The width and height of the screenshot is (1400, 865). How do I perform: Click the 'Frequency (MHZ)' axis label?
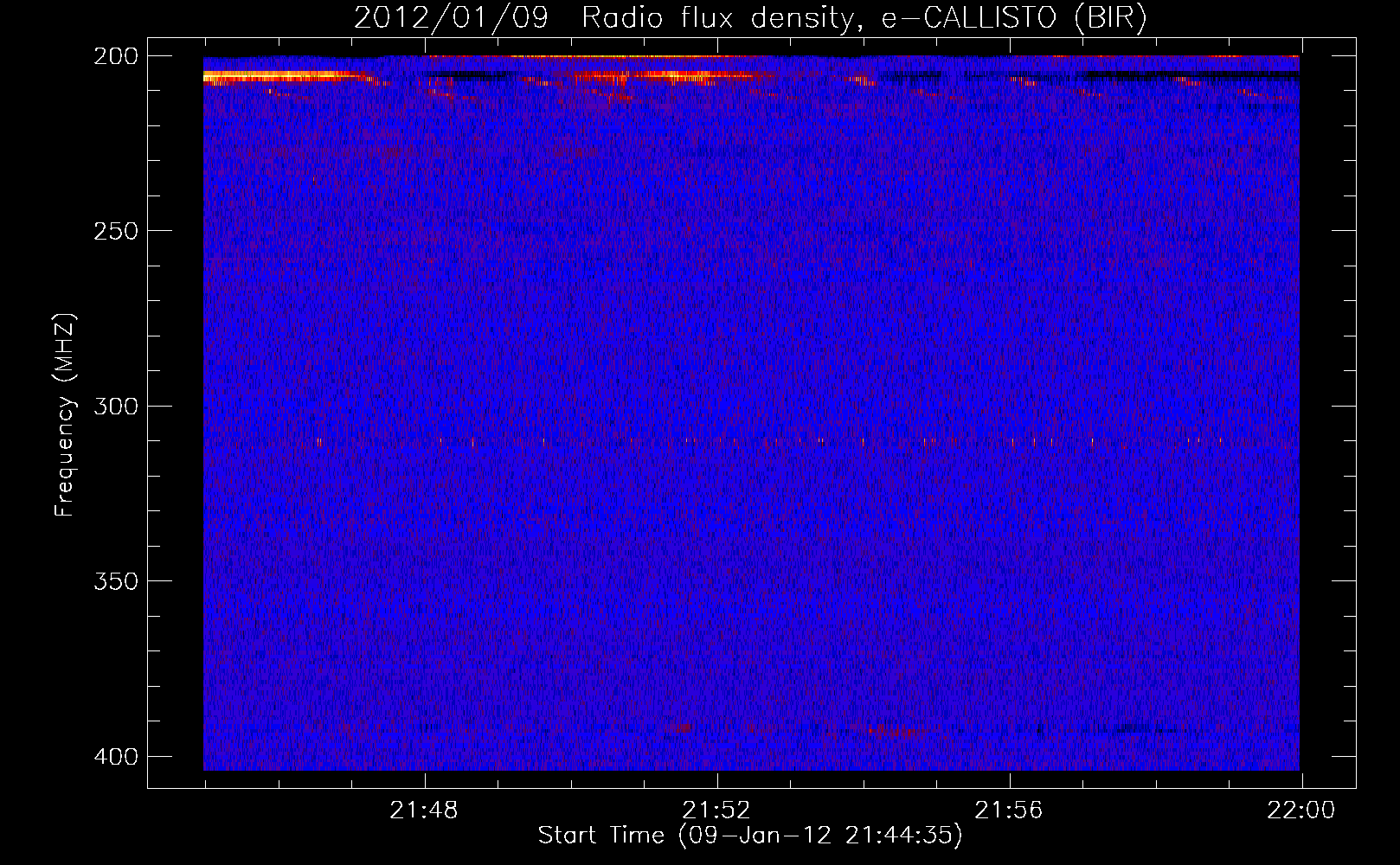(x=65, y=414)
